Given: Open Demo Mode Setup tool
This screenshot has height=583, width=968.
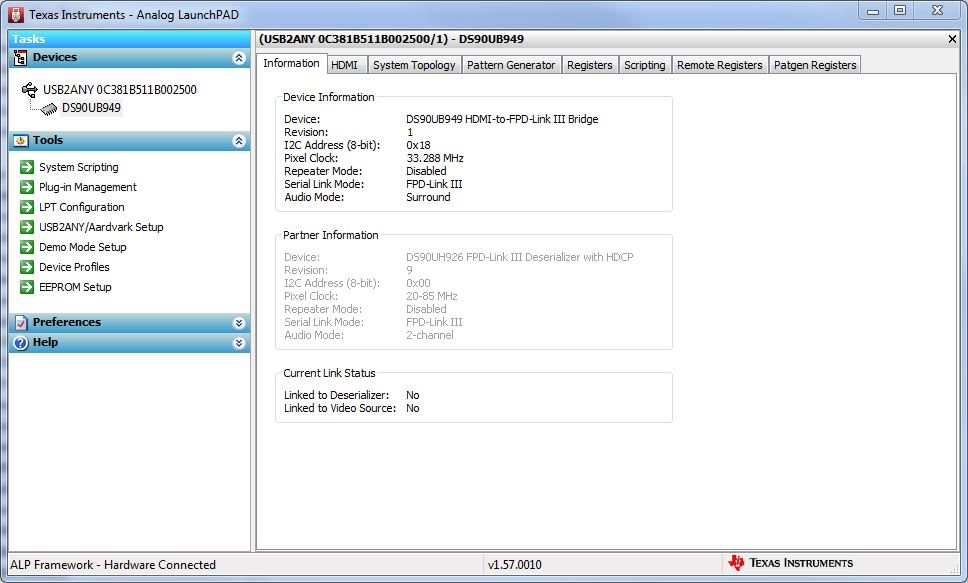Looking at the screenshot, I should [x=83, y=247].
